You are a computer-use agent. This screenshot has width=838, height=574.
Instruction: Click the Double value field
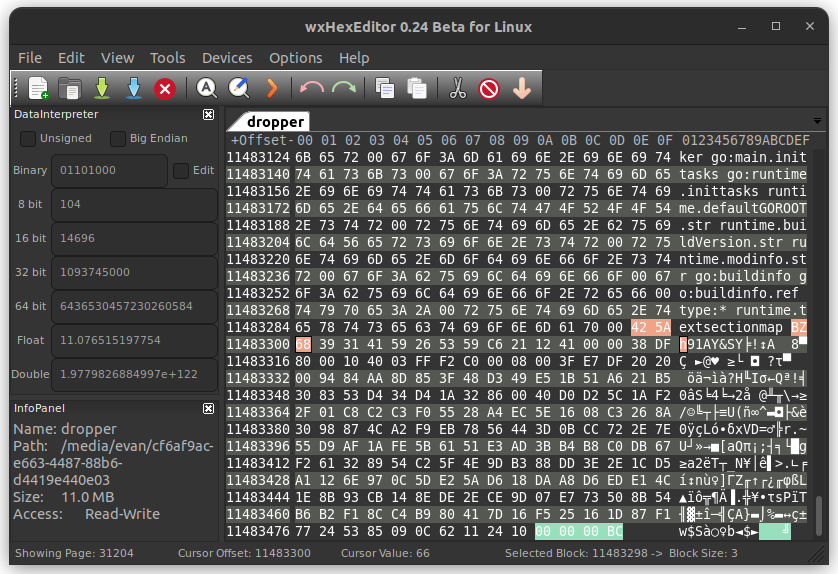coord(134,375)
